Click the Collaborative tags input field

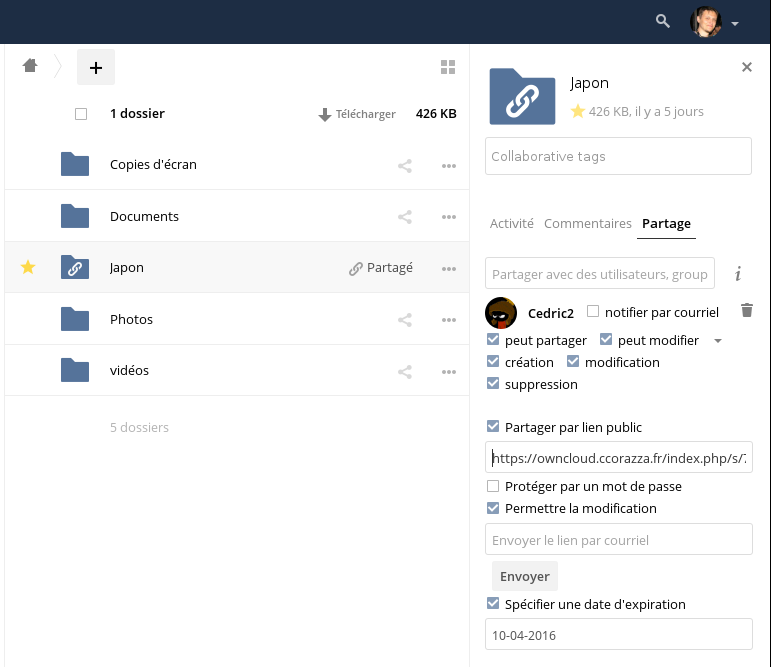click(x=618, y=156)
